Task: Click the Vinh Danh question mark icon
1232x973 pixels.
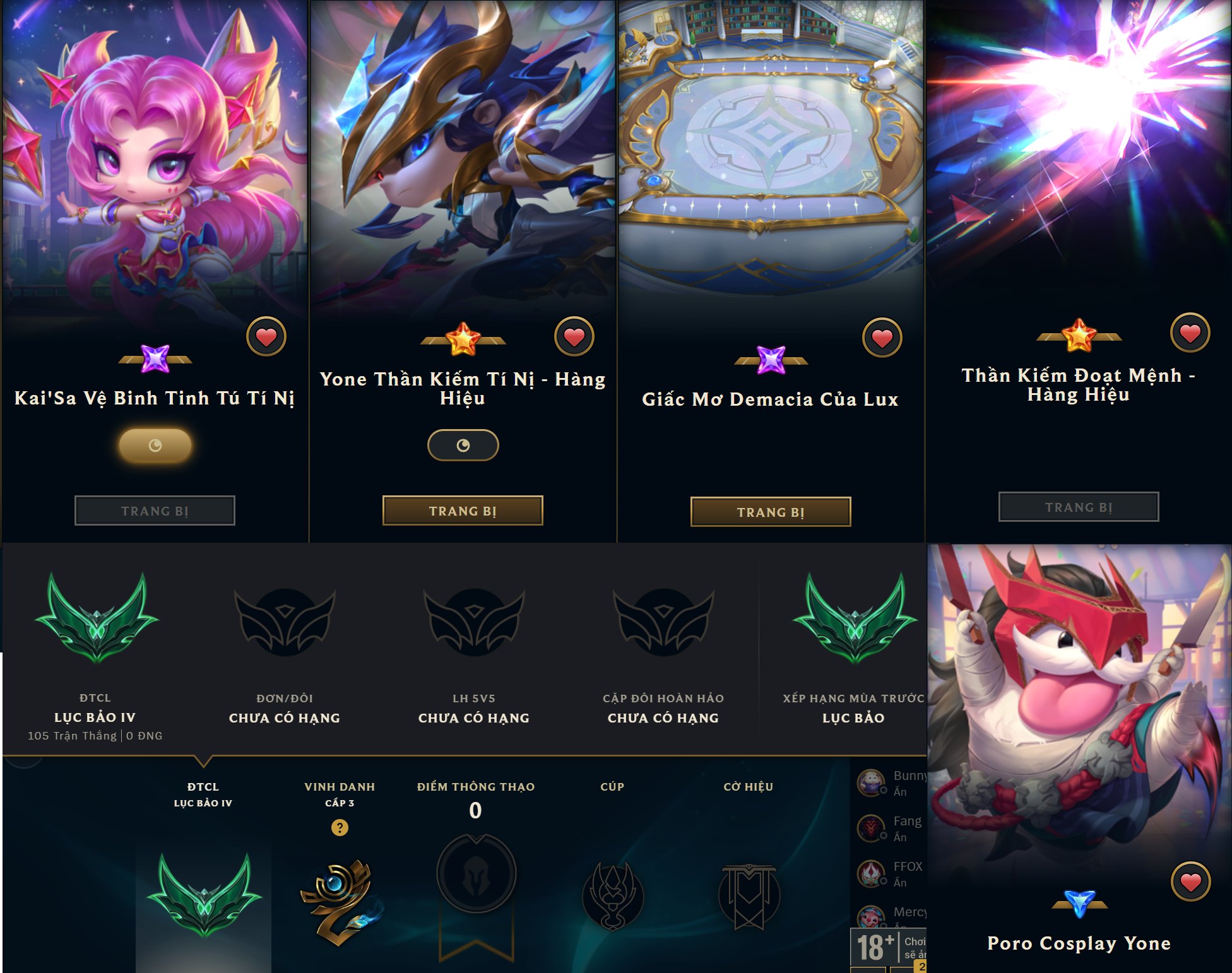Action: 340,827
